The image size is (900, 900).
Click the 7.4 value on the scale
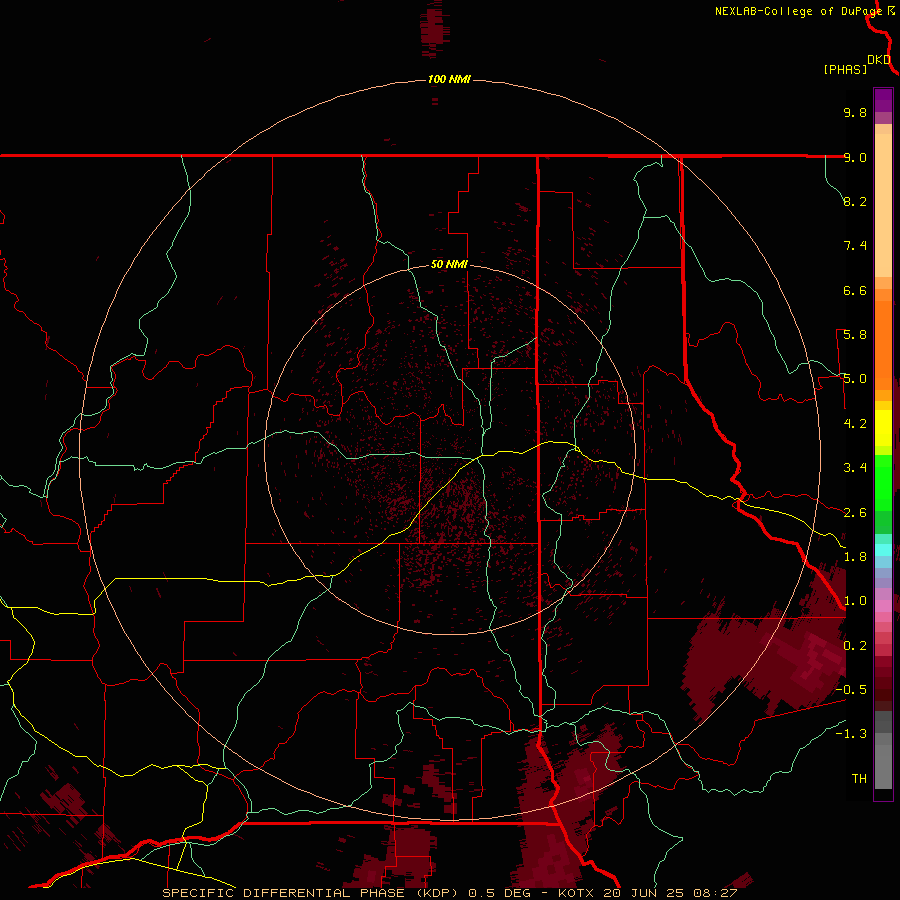(x=855, y=246)
